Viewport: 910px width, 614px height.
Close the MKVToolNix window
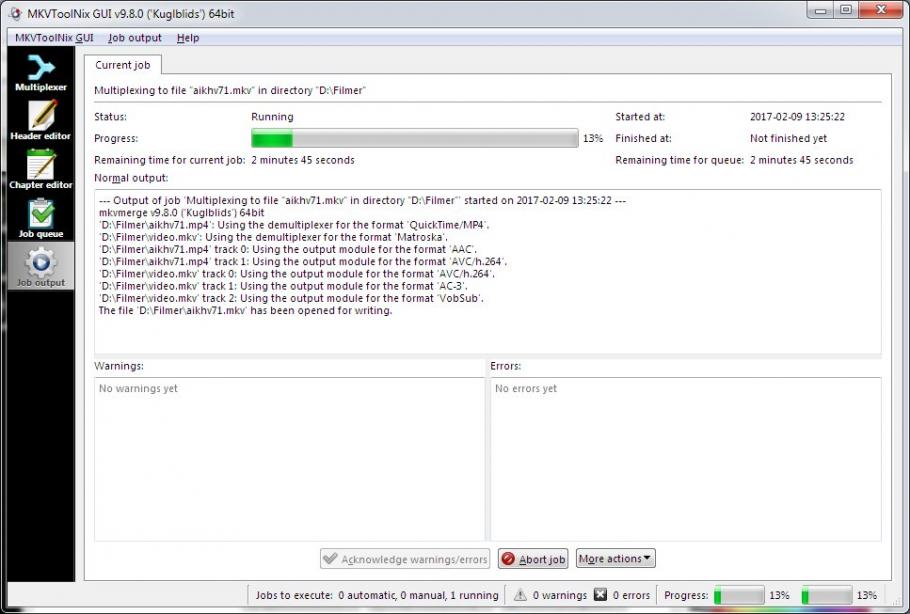pos(881,10)
